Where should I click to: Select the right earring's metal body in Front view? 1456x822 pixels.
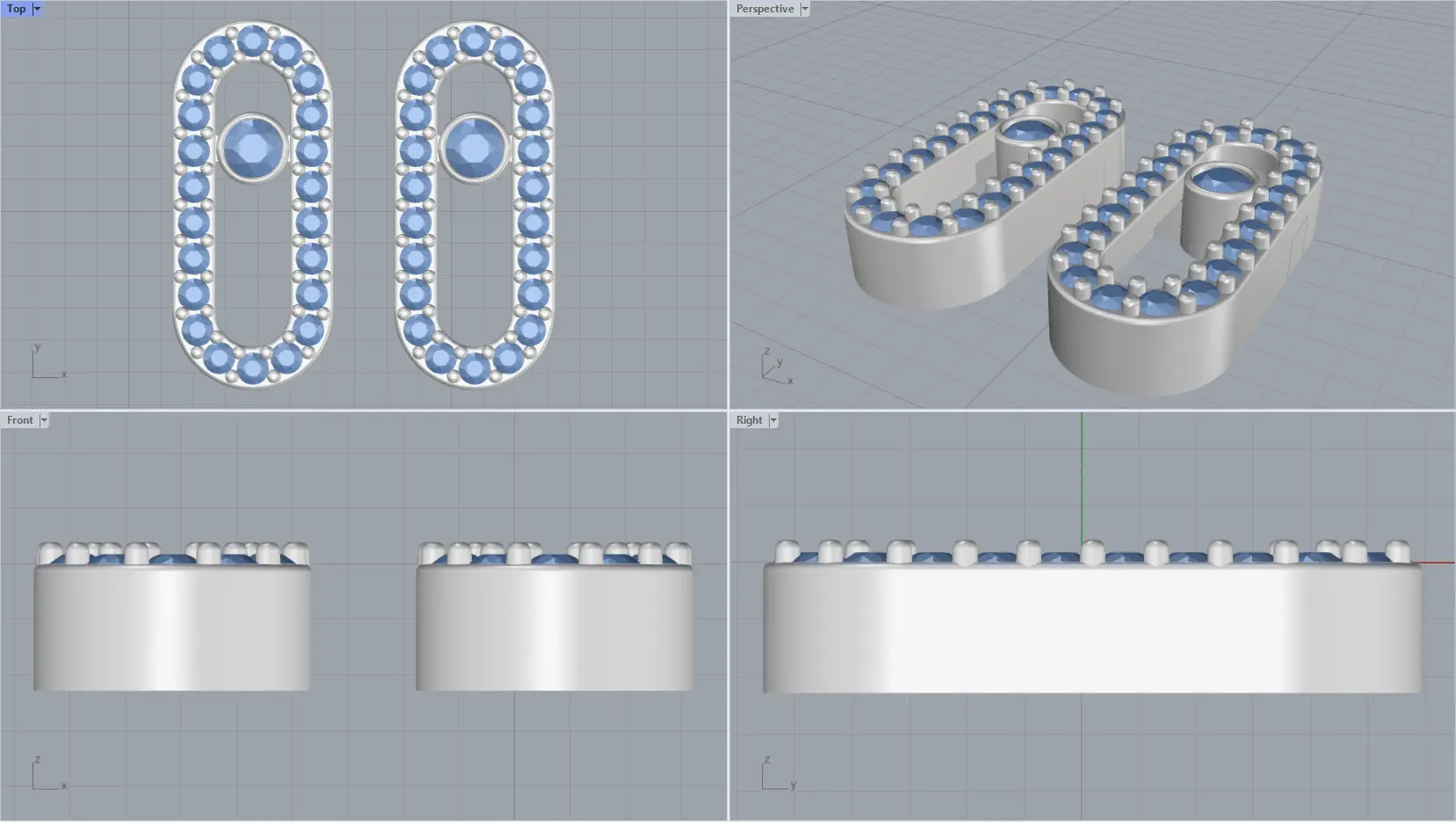[x=554, y=629]
